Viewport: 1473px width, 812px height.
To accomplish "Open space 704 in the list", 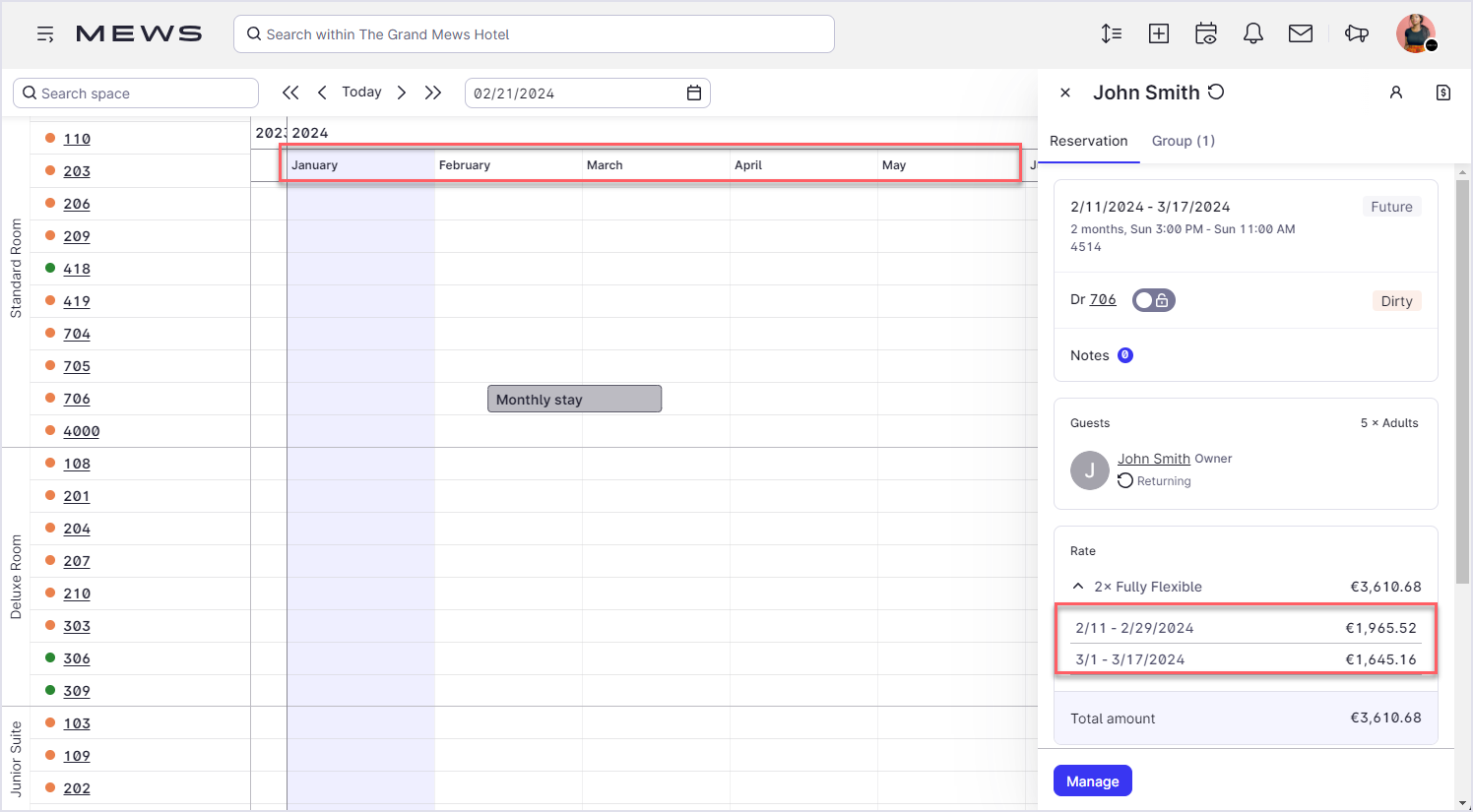I will click(x=77, y=334).
